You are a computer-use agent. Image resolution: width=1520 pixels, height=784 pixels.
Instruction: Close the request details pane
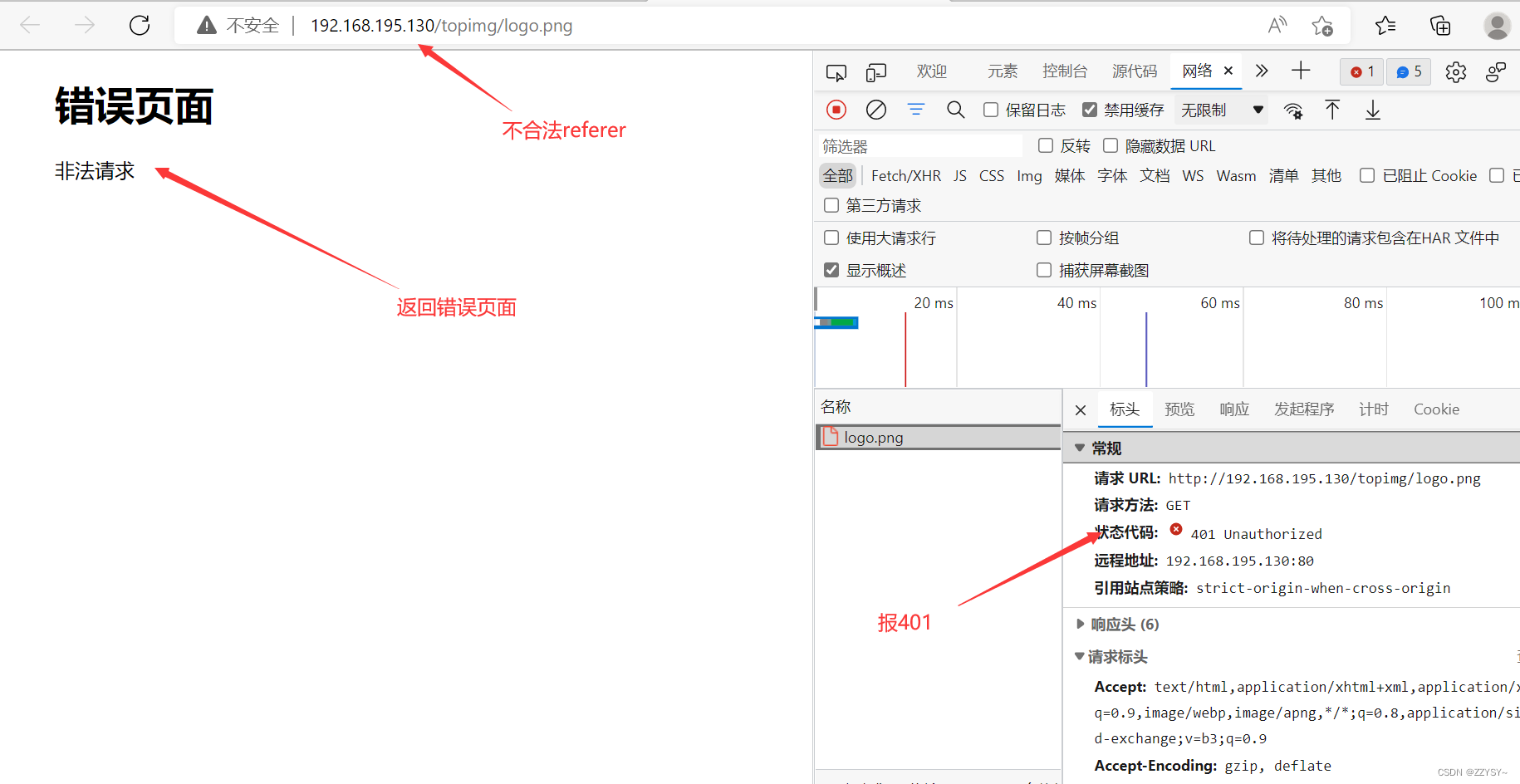(1081, 410)
